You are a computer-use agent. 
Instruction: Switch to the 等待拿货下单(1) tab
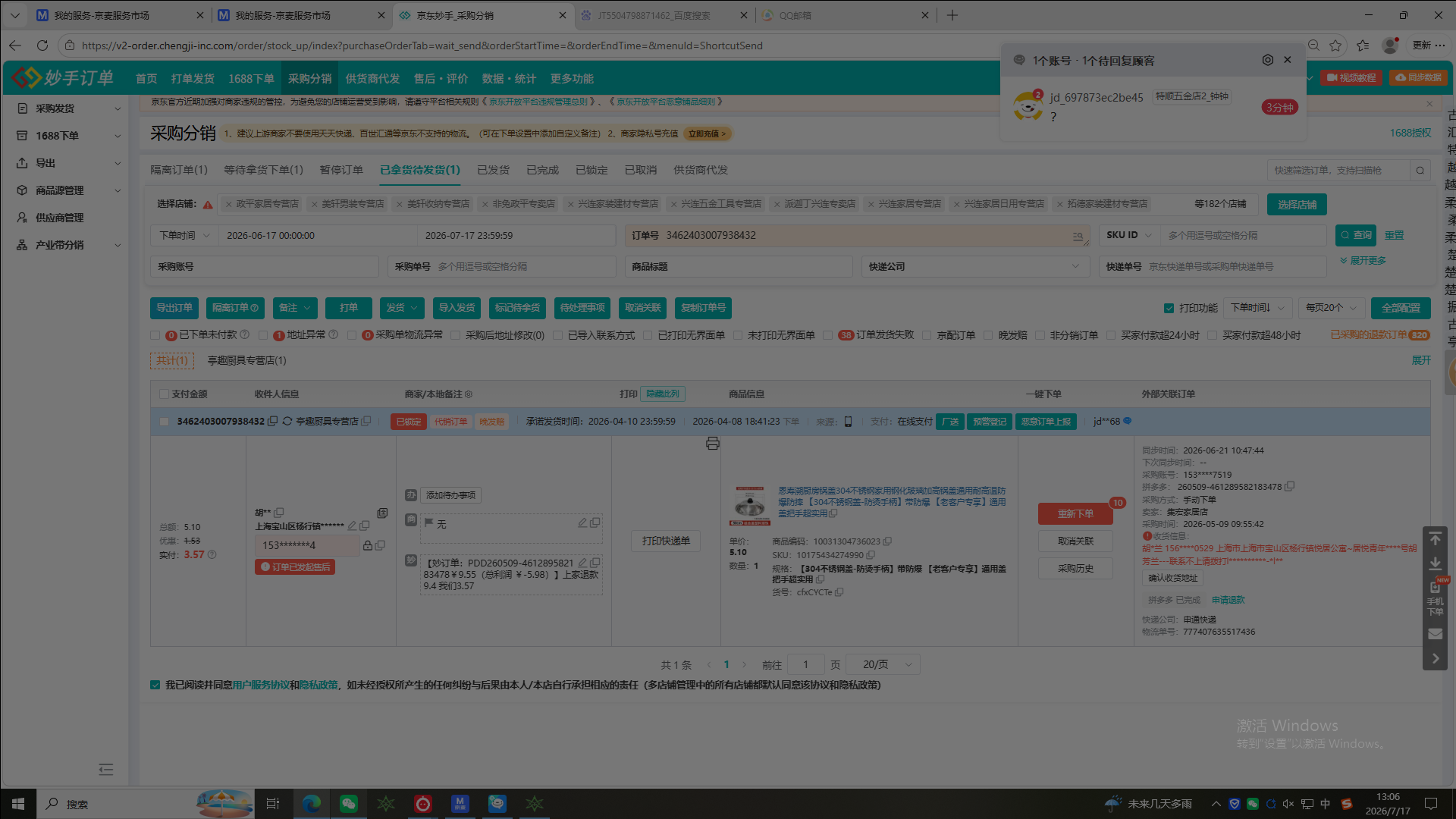click(x=263, y=170)
